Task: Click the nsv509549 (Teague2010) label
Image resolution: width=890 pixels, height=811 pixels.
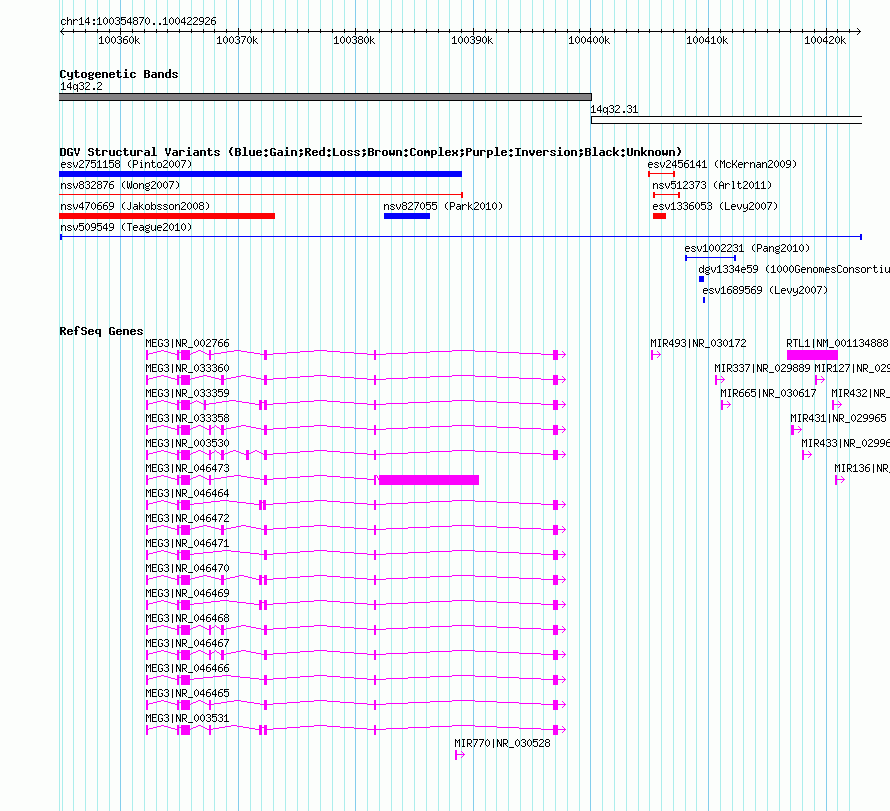Action: click(126, 228)
